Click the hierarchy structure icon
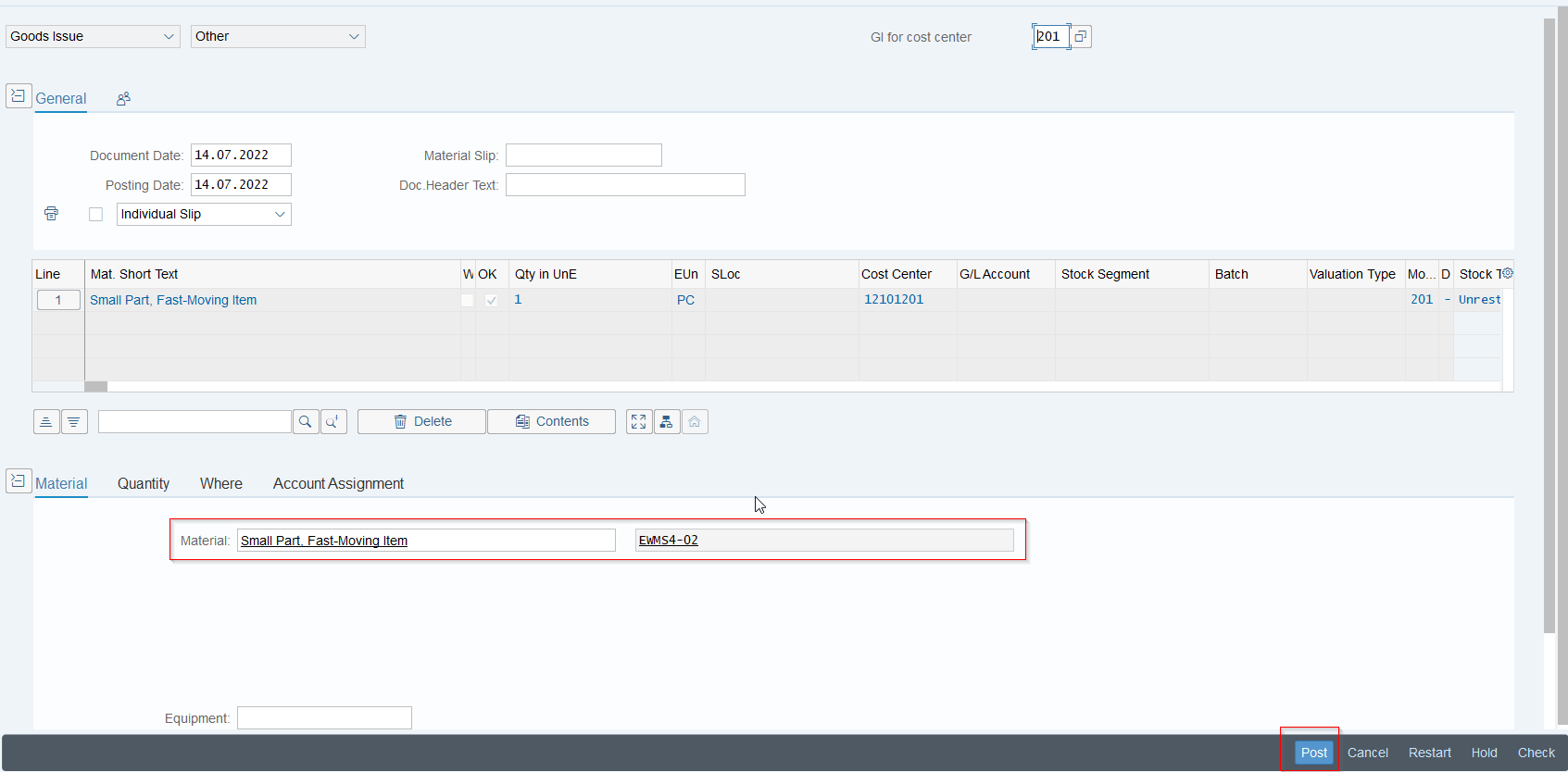 [x=667, y=422]
